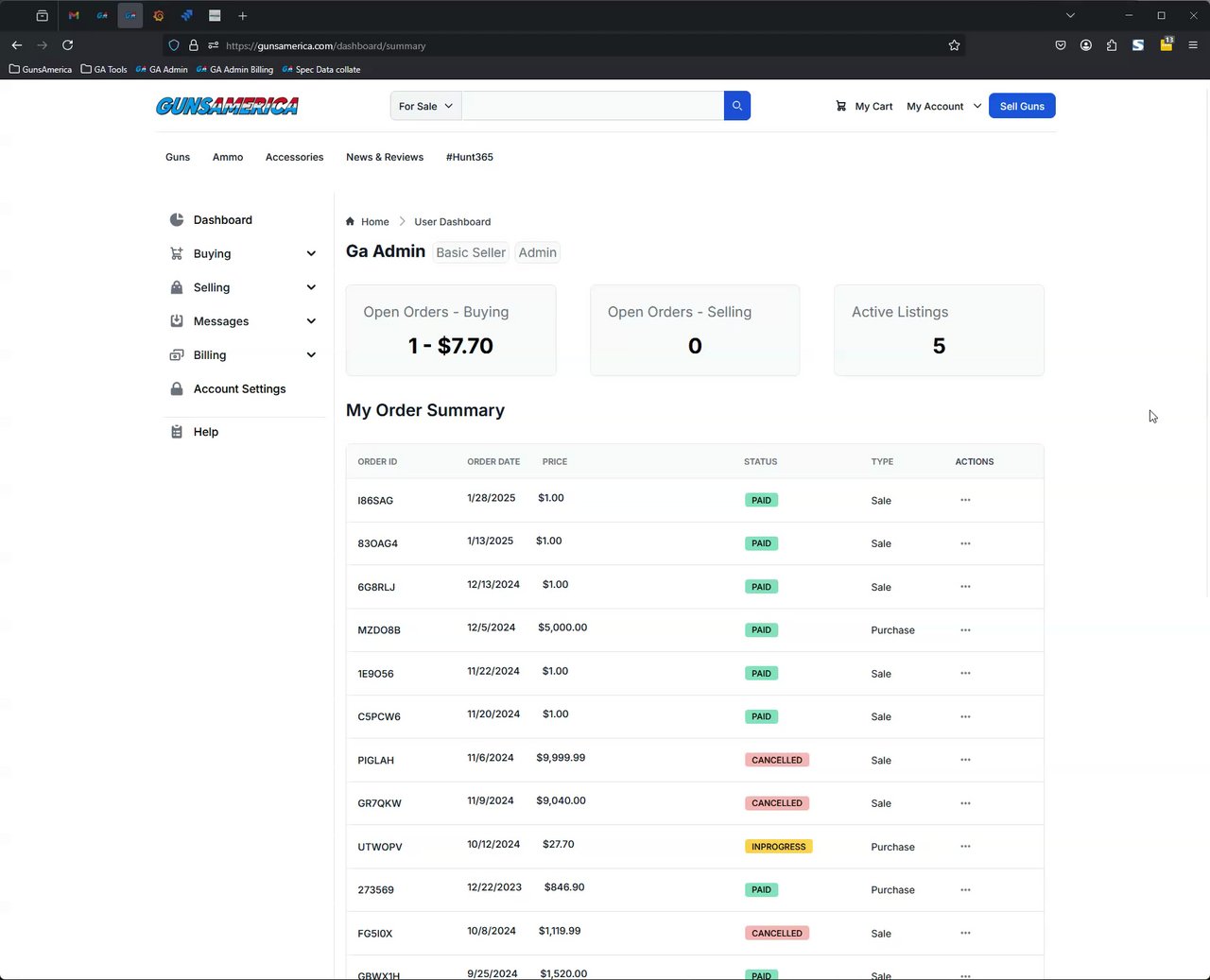Reload the page in browser
Viewport: 1210px width, 980px height.
67,45
